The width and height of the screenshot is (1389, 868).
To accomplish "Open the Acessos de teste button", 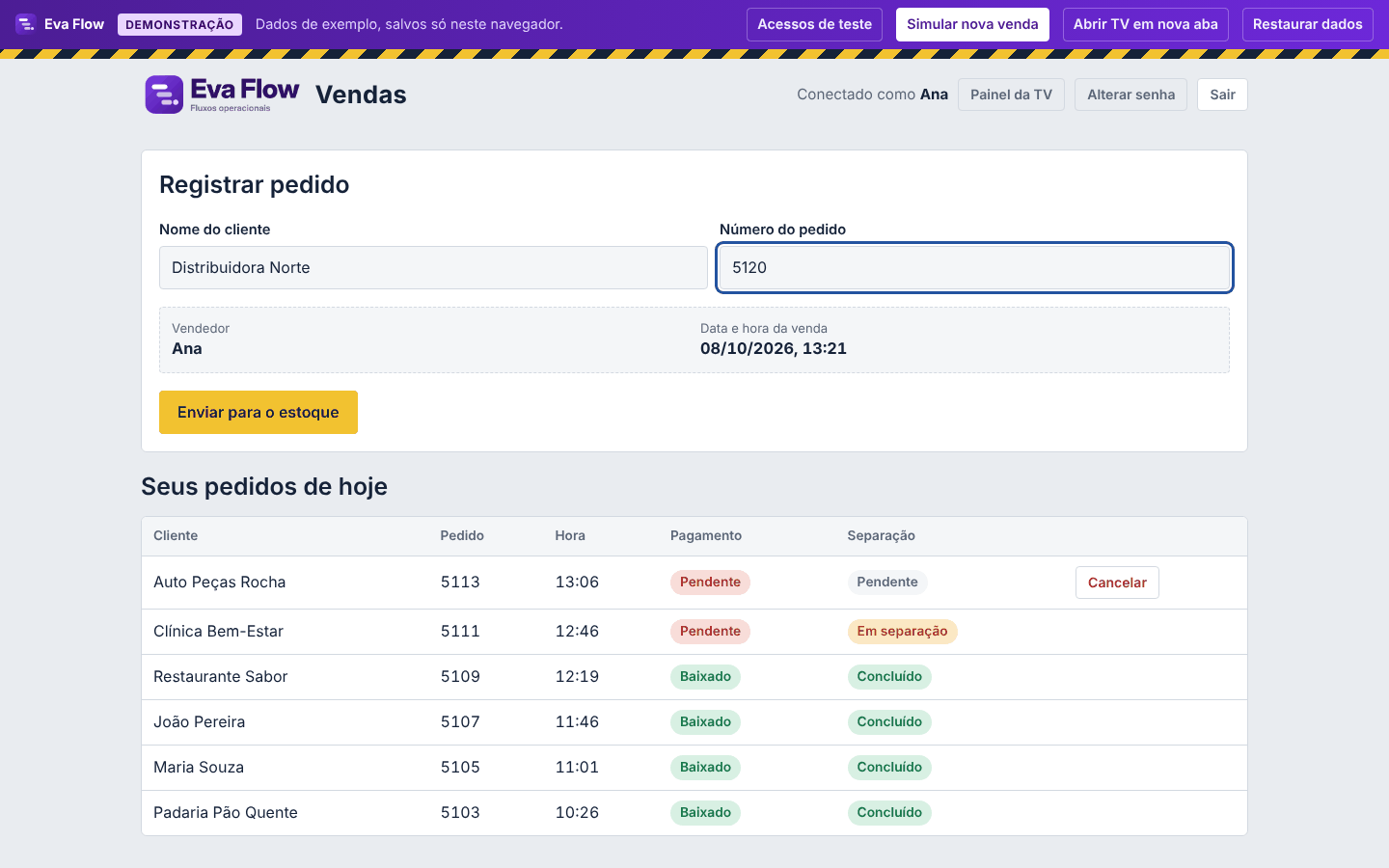I will (x=814, y=24).
